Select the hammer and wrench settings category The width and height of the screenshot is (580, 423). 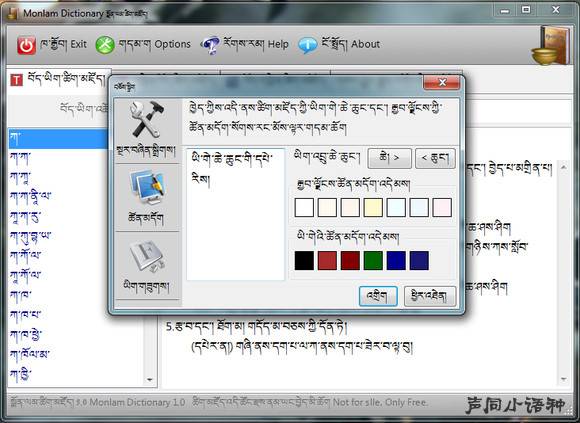tap(146, 119)
